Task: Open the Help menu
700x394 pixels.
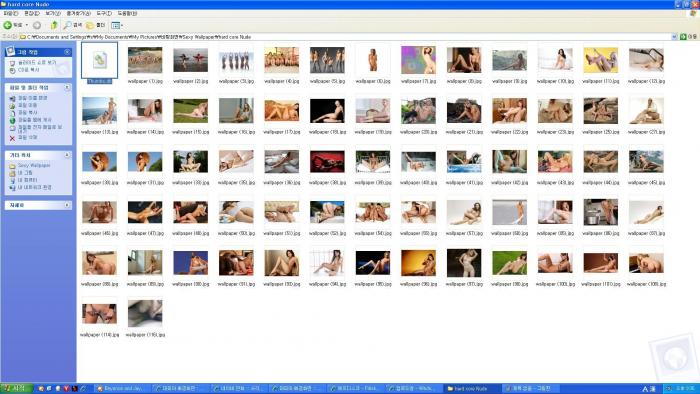Action: (x=127, y=13)
